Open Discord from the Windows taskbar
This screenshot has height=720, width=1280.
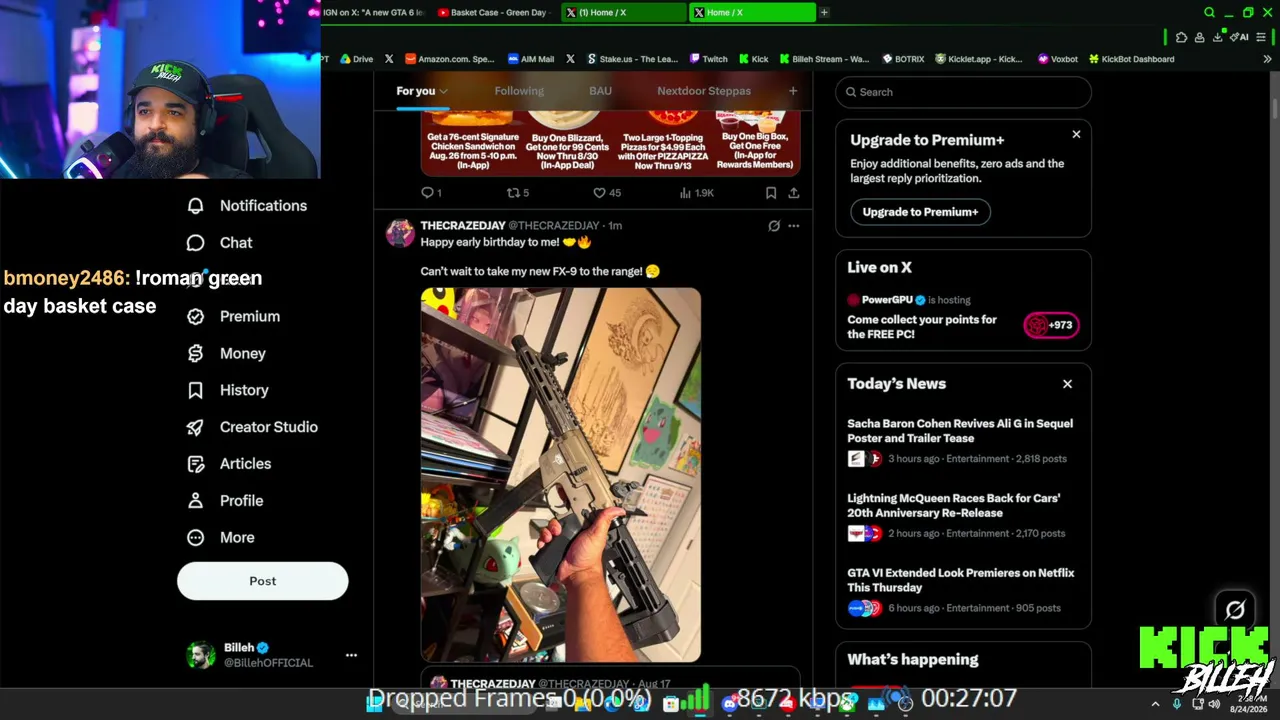[729, 703]
